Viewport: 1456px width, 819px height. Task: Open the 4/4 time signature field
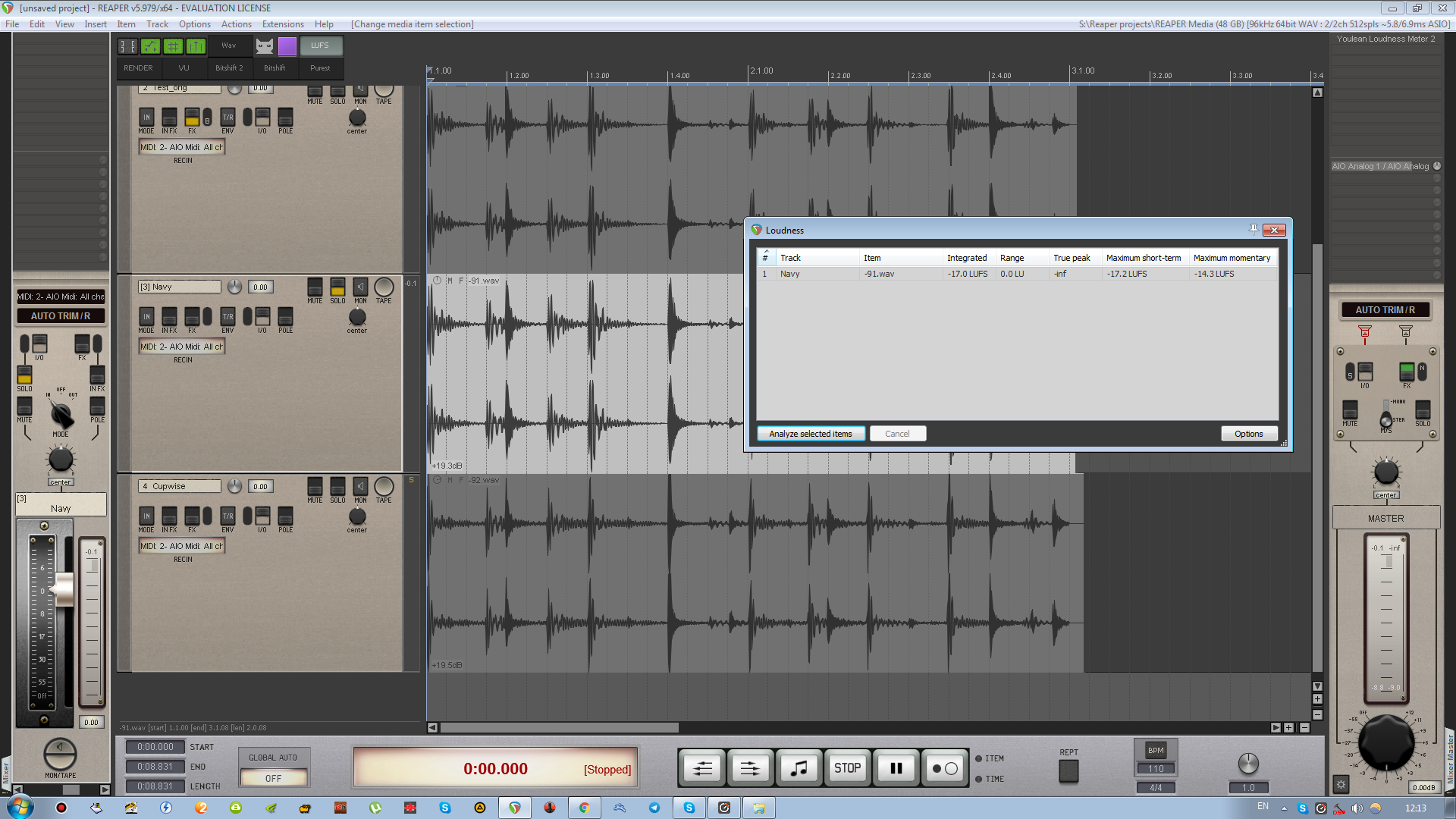click(1156, 787)
